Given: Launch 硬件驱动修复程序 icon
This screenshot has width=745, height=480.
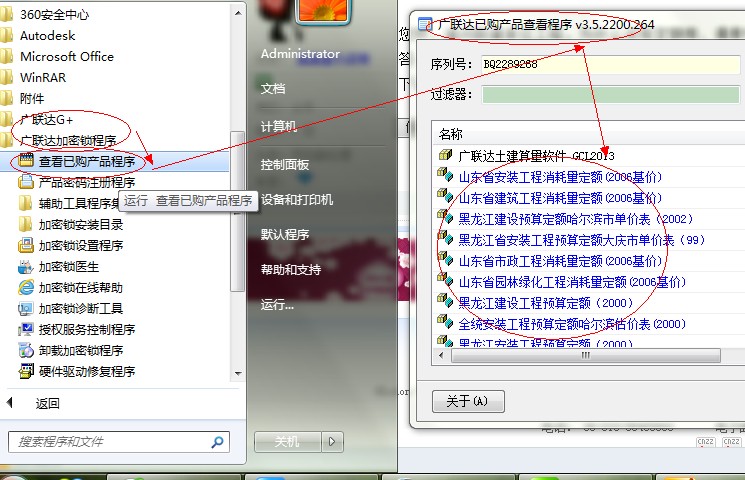Looking at the screenshot, I should tap(26, 371).
